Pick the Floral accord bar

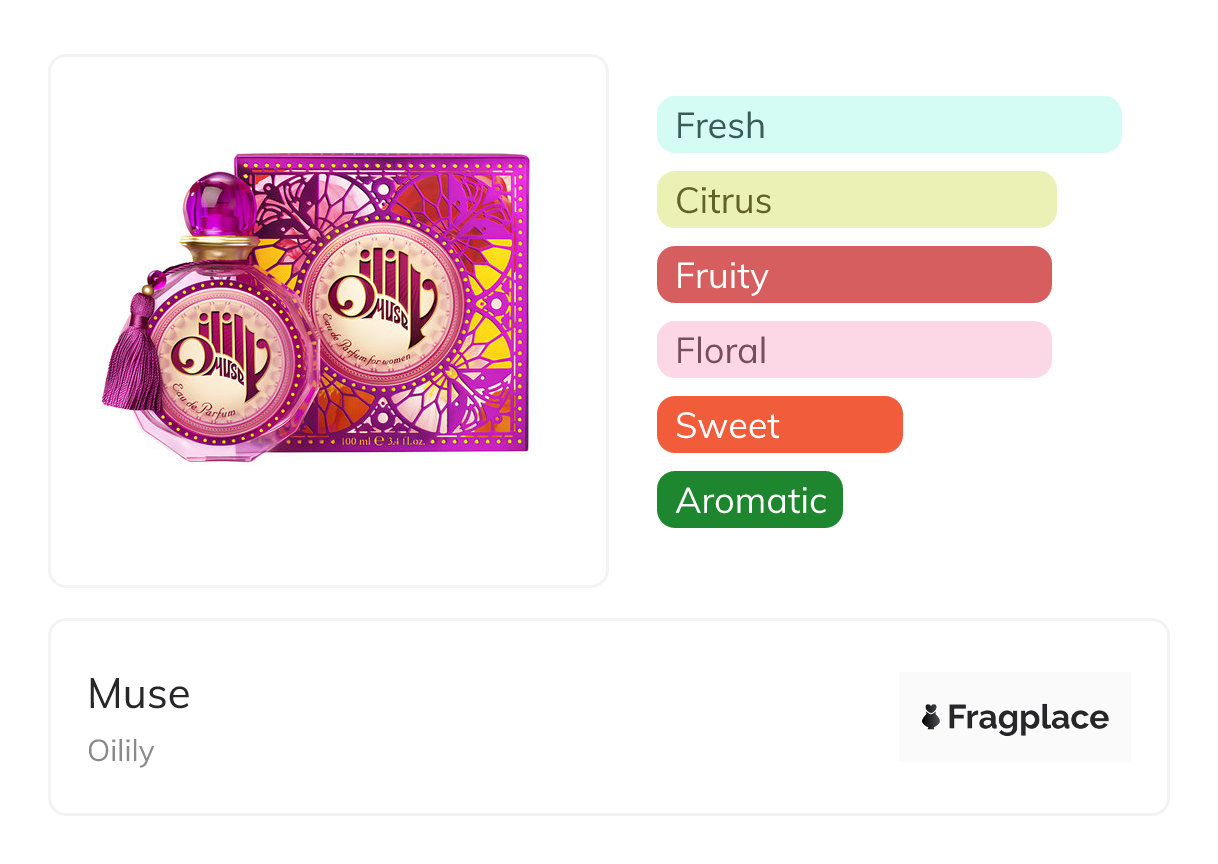(853, 350)
